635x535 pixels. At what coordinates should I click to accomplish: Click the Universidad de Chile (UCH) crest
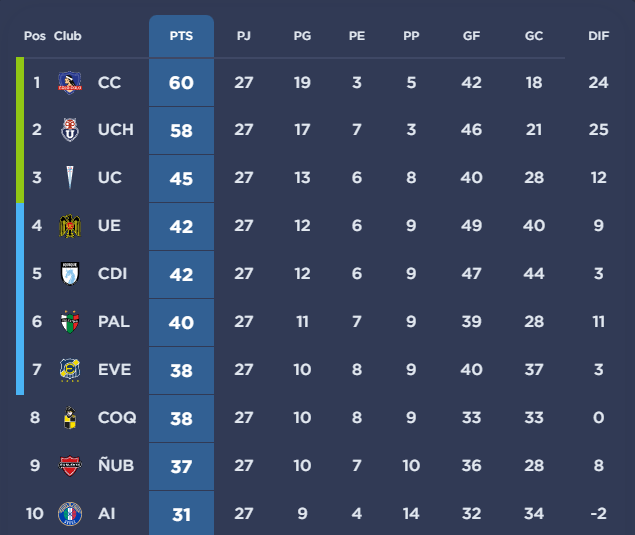(x=70, y=130)
